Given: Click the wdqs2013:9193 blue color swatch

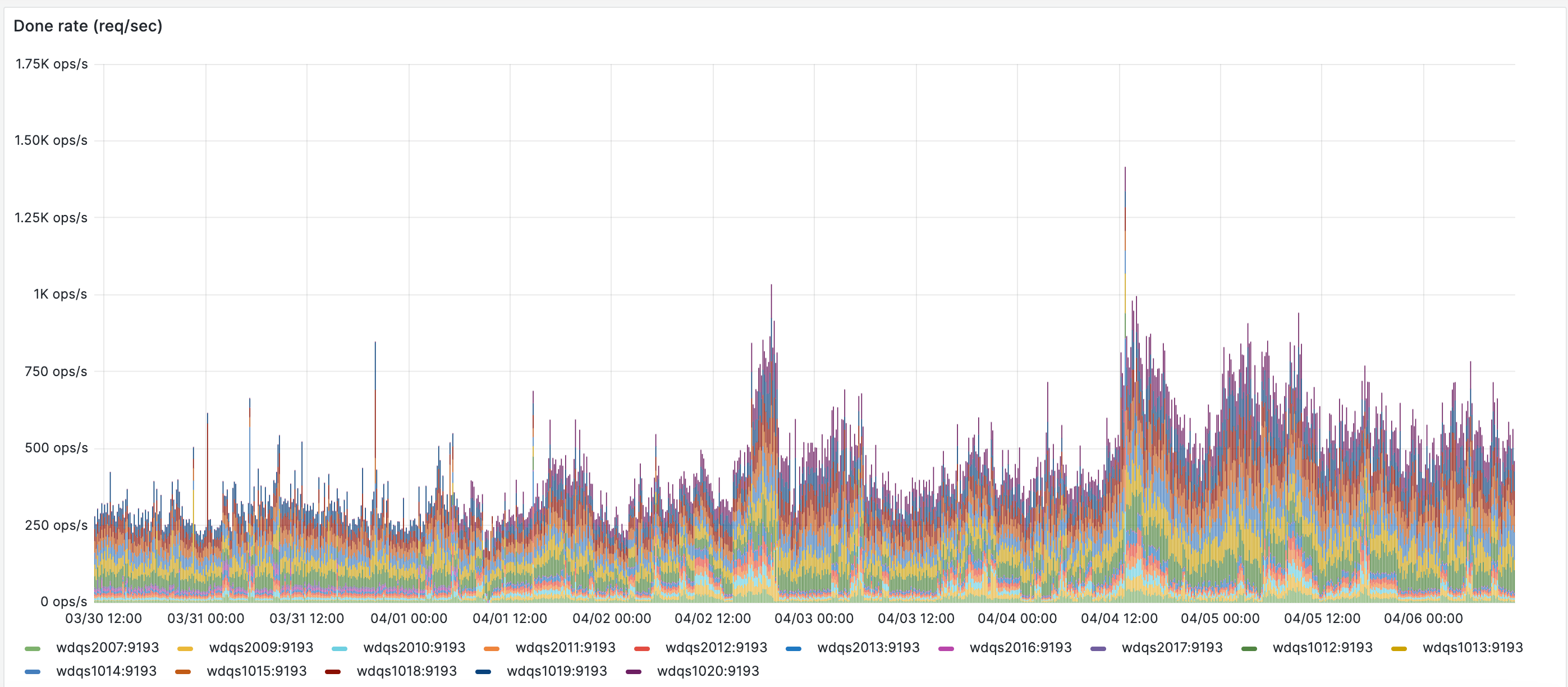Looking at the screenshot, I should [793, 649].
